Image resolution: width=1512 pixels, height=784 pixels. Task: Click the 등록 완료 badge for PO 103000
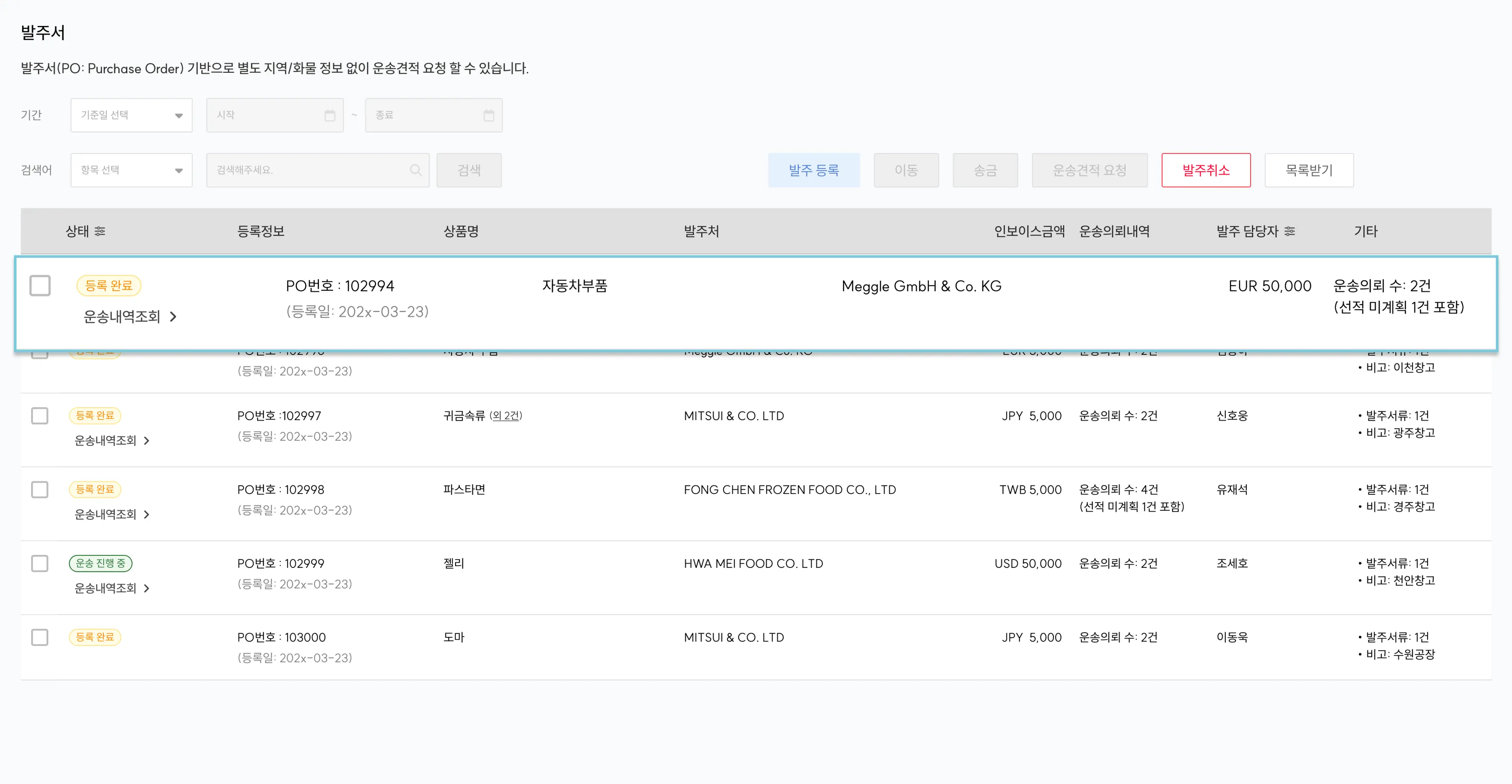click(x=95, y=637)
